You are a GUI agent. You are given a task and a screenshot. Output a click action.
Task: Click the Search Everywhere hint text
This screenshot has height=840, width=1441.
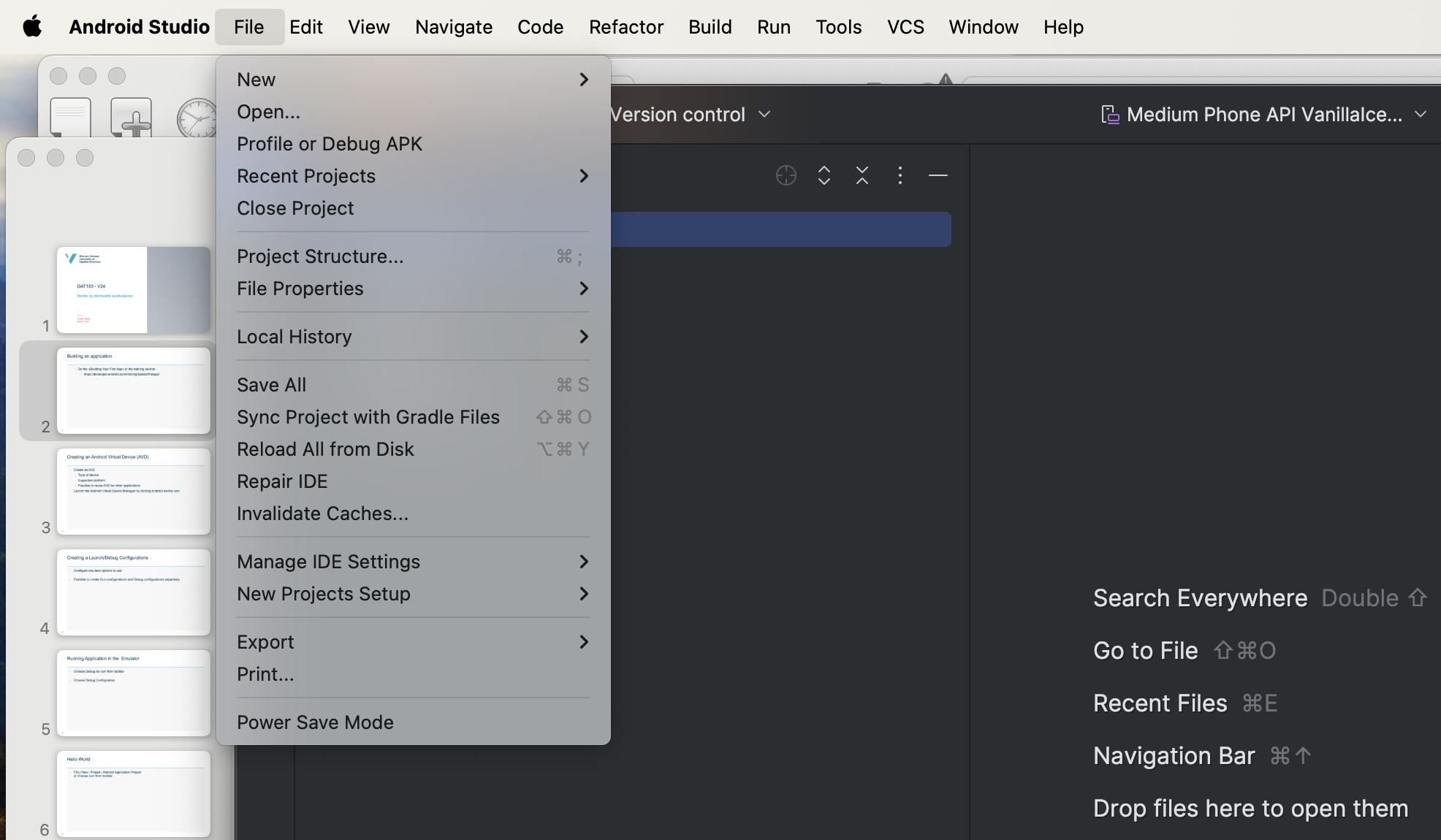1200,598
